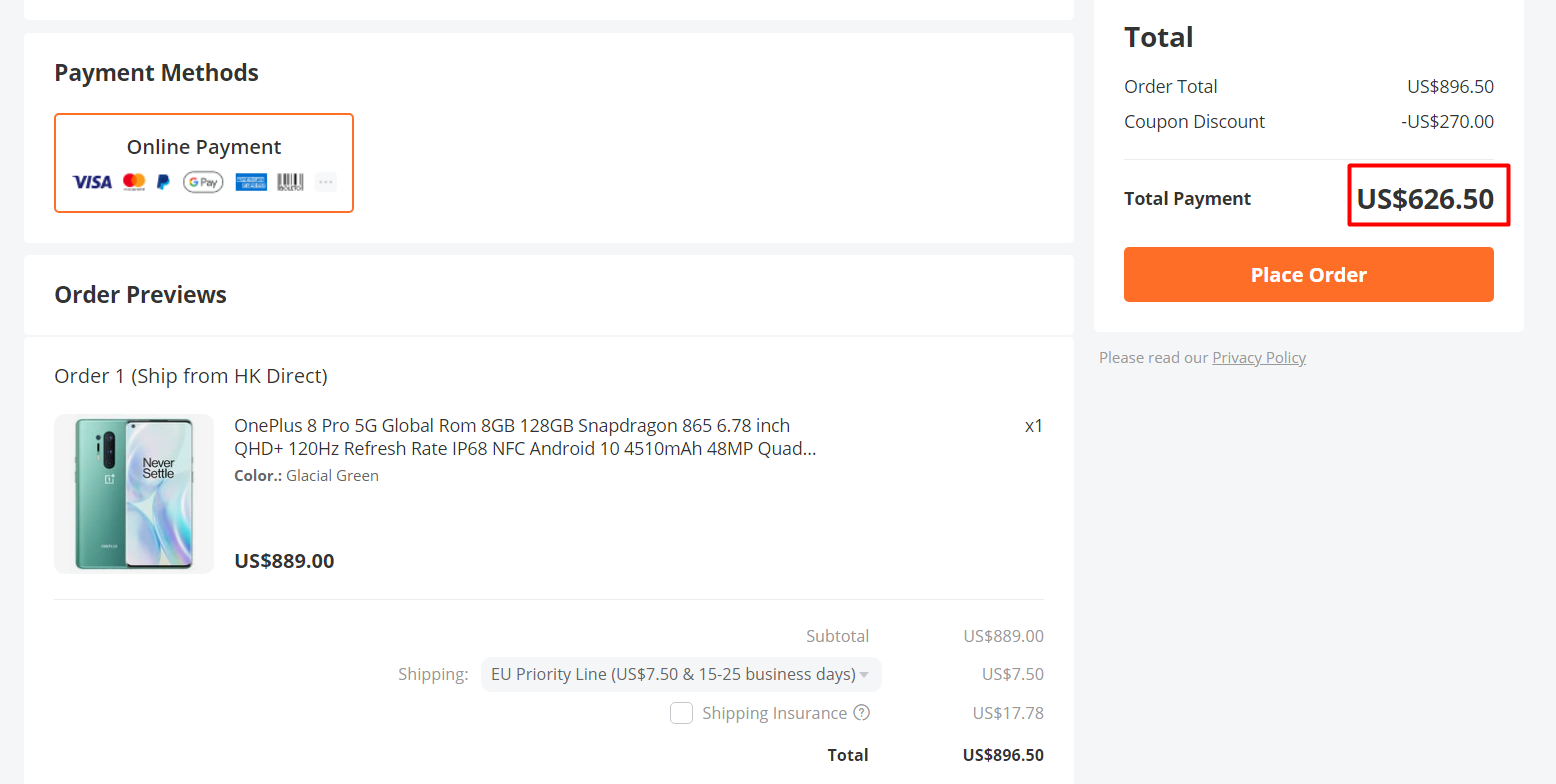1556x784 pixels.
Task: Select the Online Payment method box
Action: tap(204, 163)
